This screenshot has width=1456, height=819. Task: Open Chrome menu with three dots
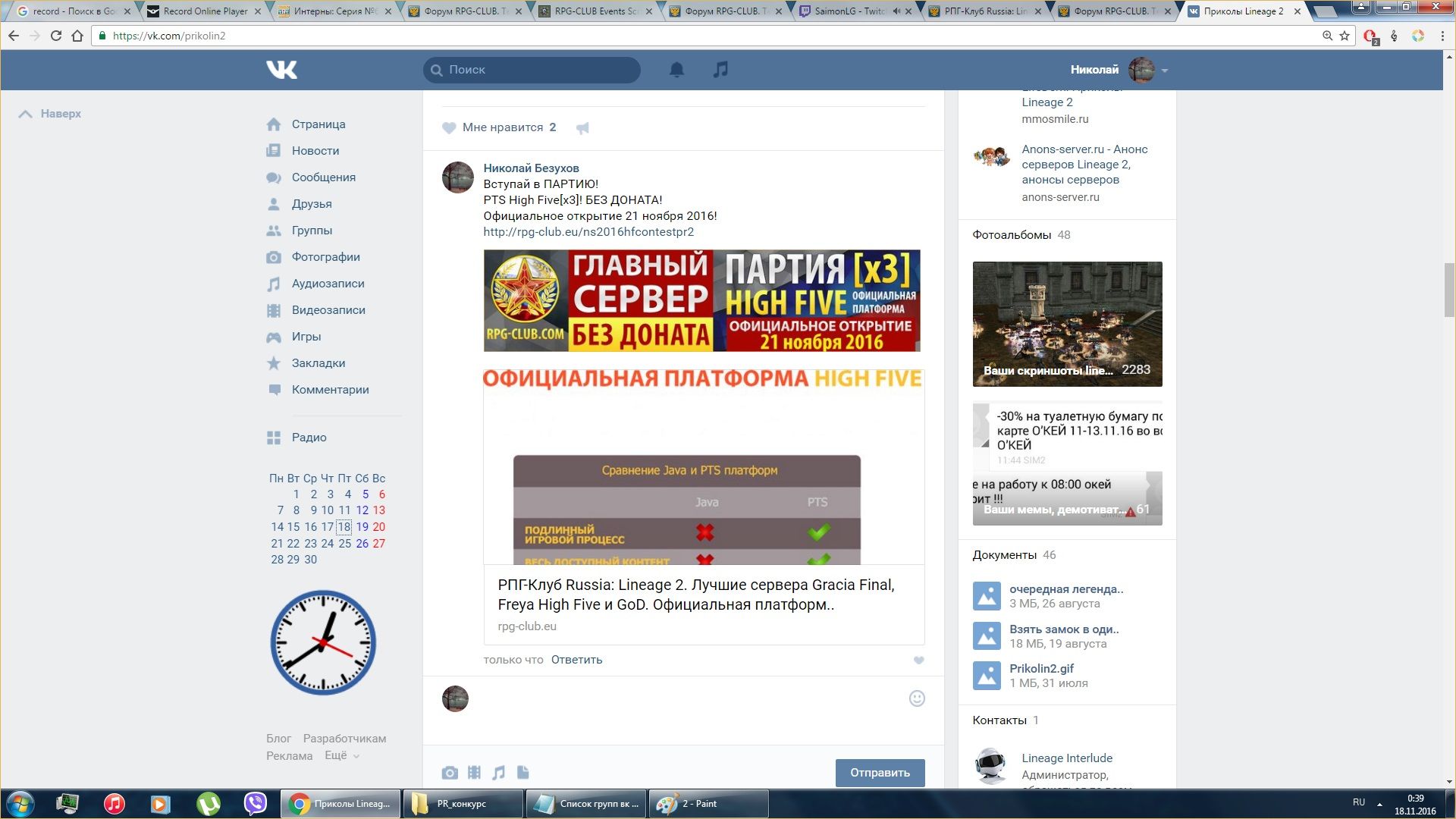tap(1442, 36)
